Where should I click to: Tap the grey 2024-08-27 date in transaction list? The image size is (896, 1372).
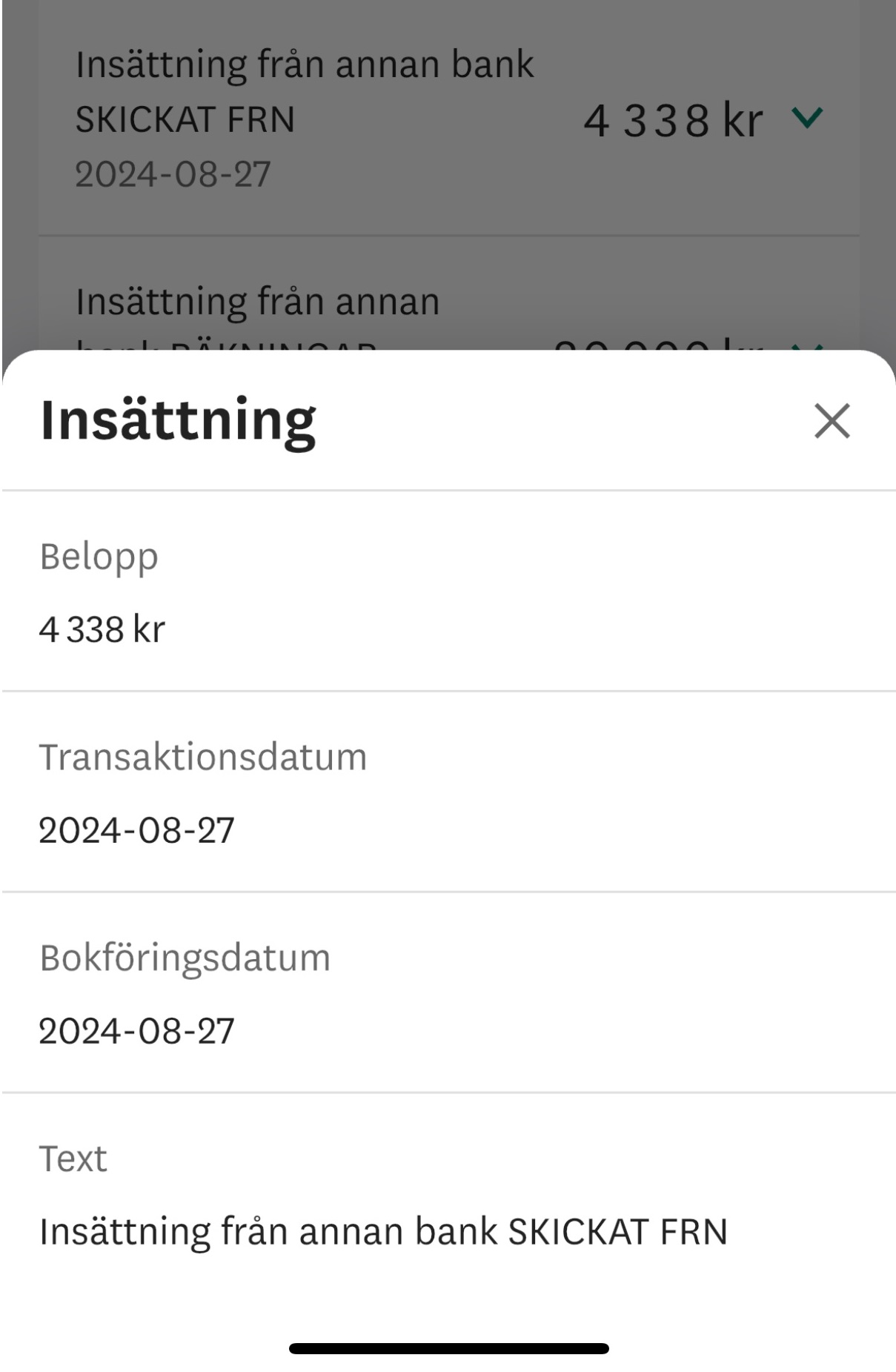[x=173, y=175]
